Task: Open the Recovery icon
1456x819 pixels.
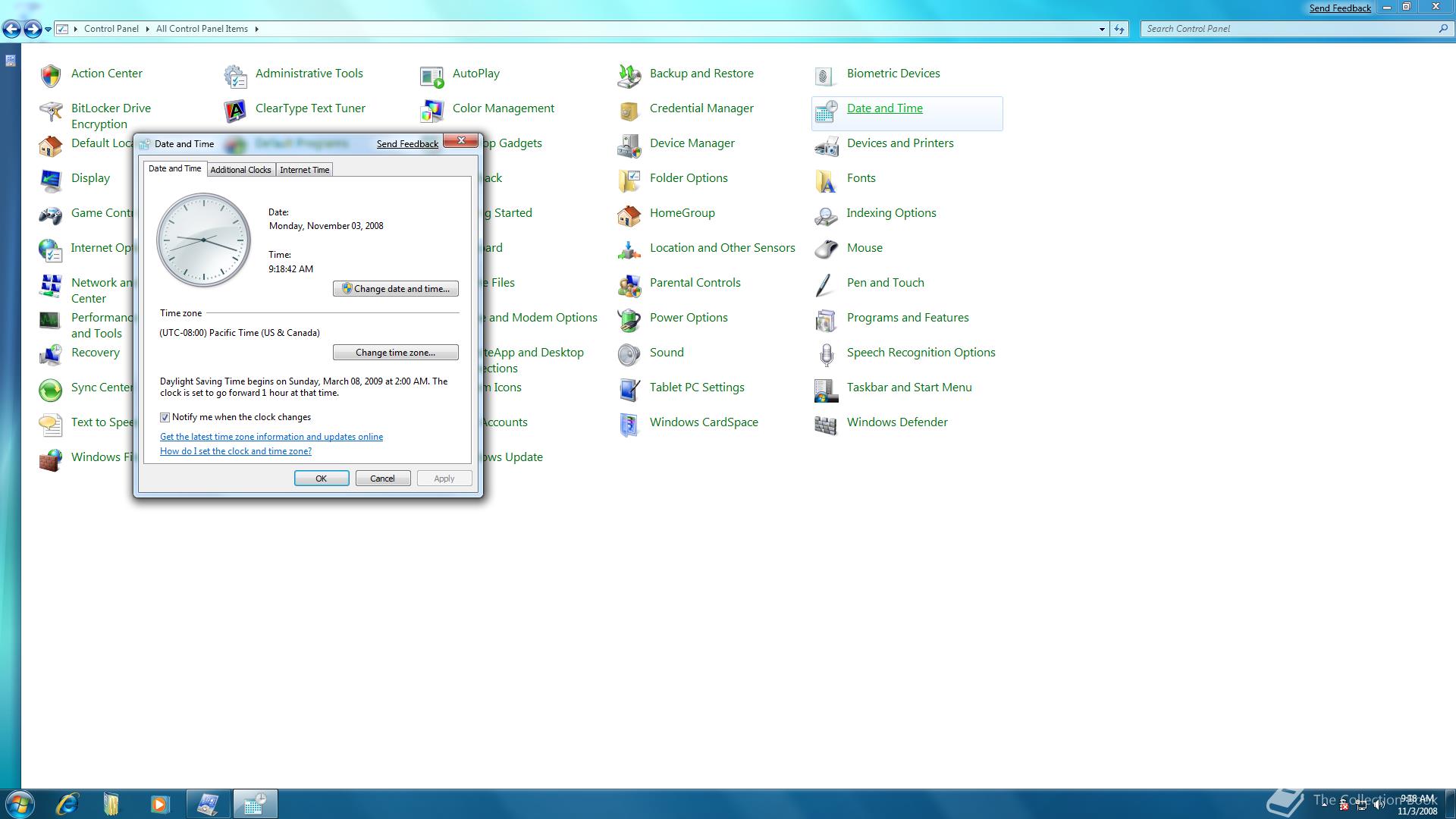Action: coord(51,355)
